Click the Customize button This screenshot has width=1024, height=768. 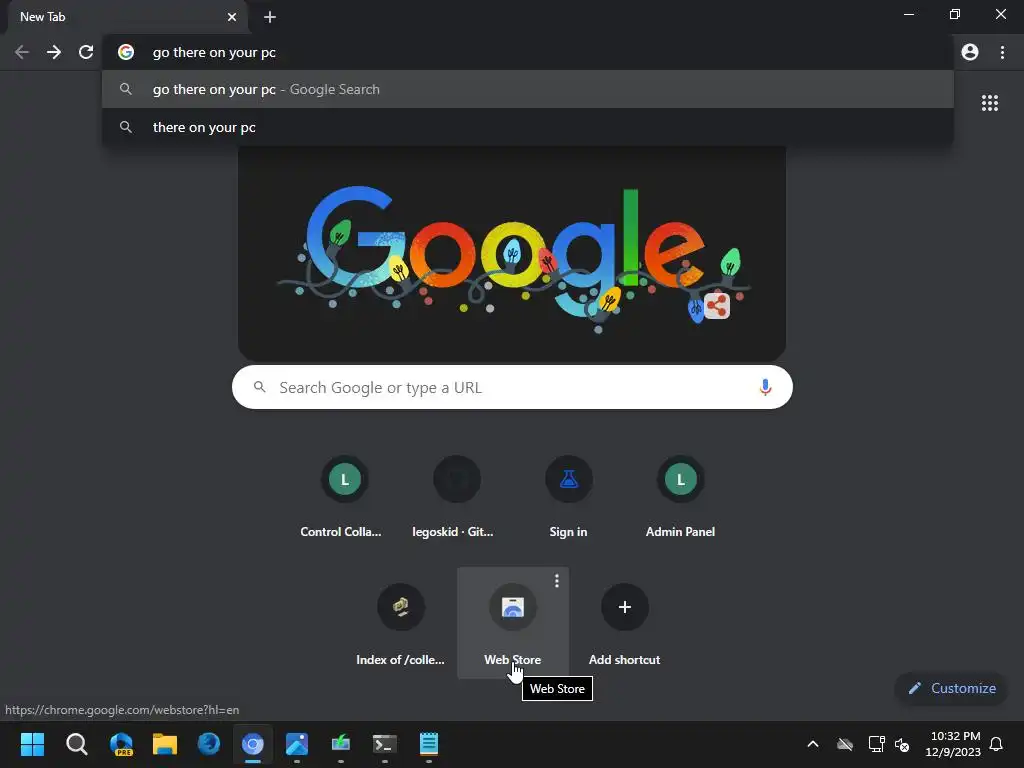[952, 688]
